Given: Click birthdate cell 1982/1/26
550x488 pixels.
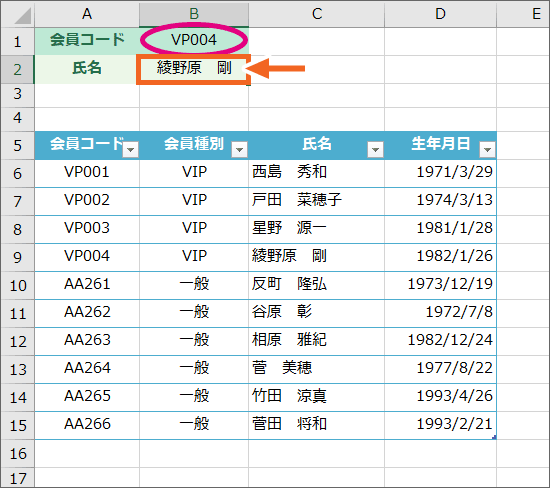Looking at the screenshot, I should point(441,256).
